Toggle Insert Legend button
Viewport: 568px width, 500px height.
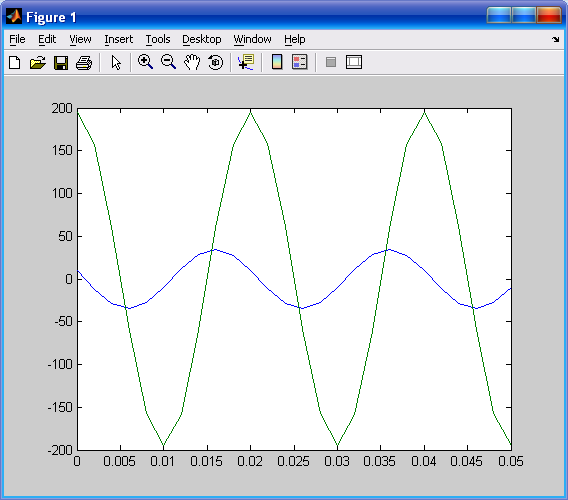pos(300,62)
